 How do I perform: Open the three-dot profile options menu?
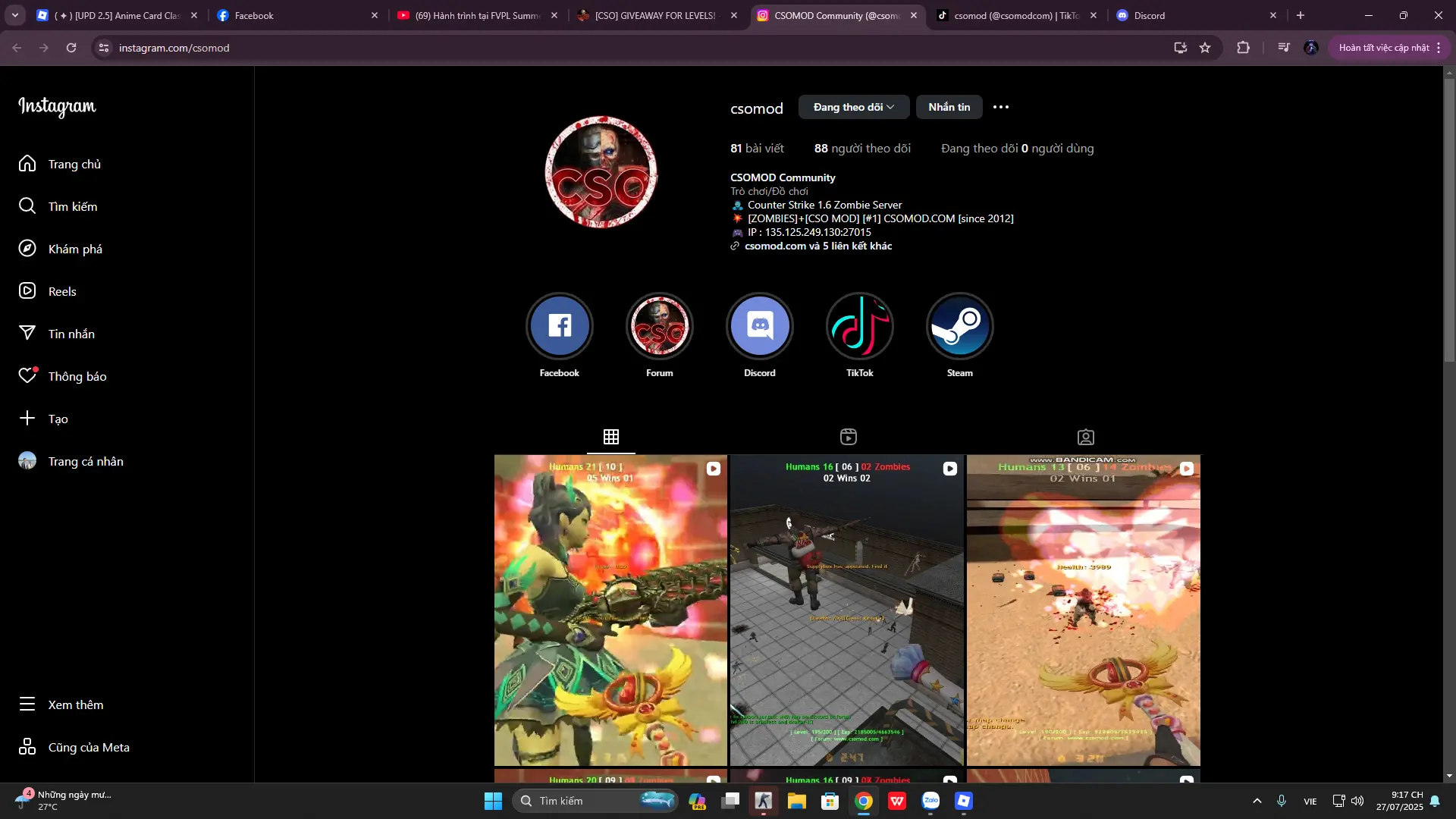1001,107
